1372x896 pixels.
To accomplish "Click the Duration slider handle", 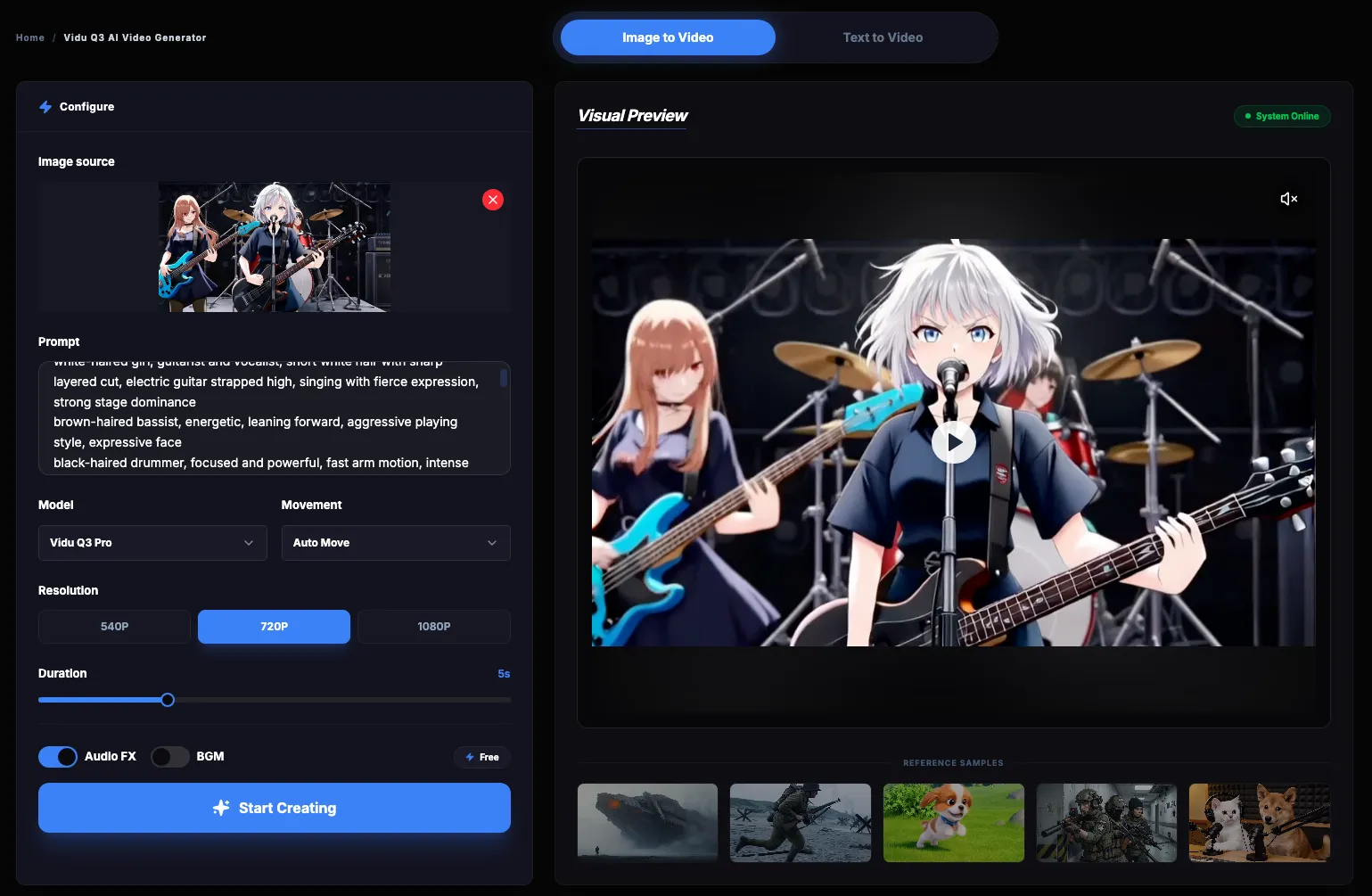I will [168, 700].
